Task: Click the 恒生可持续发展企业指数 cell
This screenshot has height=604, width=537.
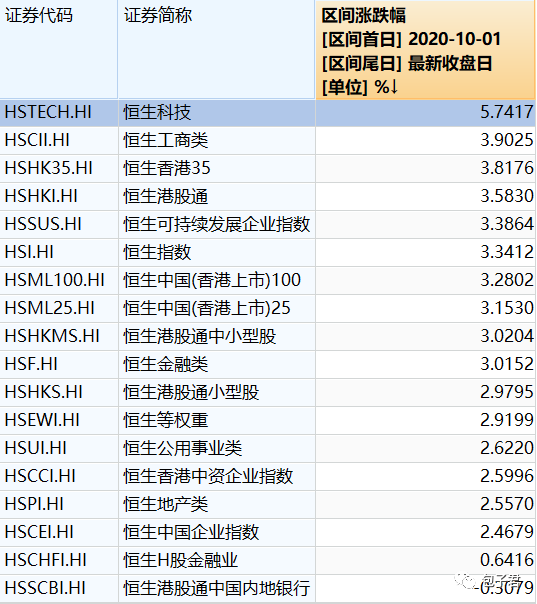Action: coord(216,224)
